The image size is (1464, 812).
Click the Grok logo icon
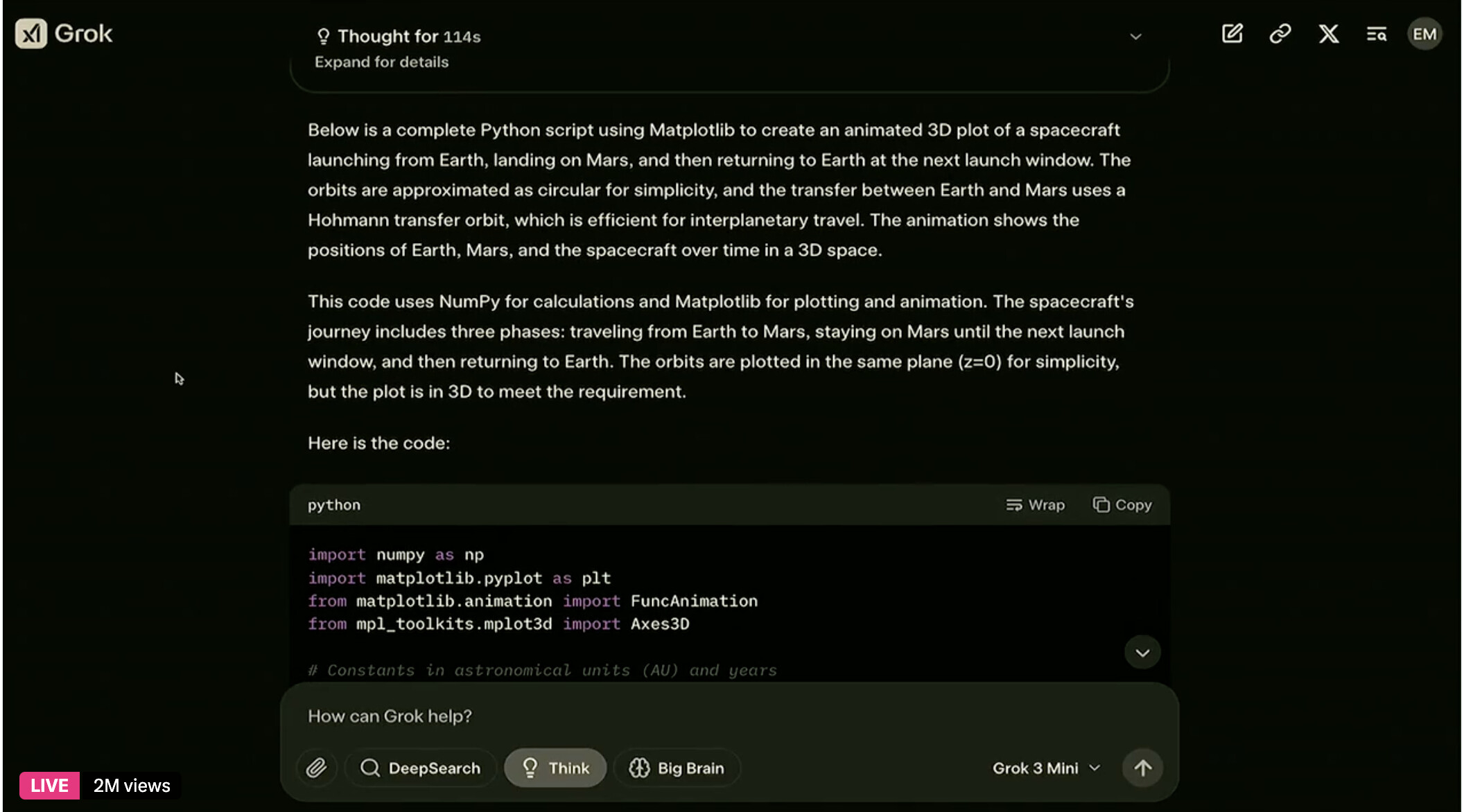click(x=31, y=33)
